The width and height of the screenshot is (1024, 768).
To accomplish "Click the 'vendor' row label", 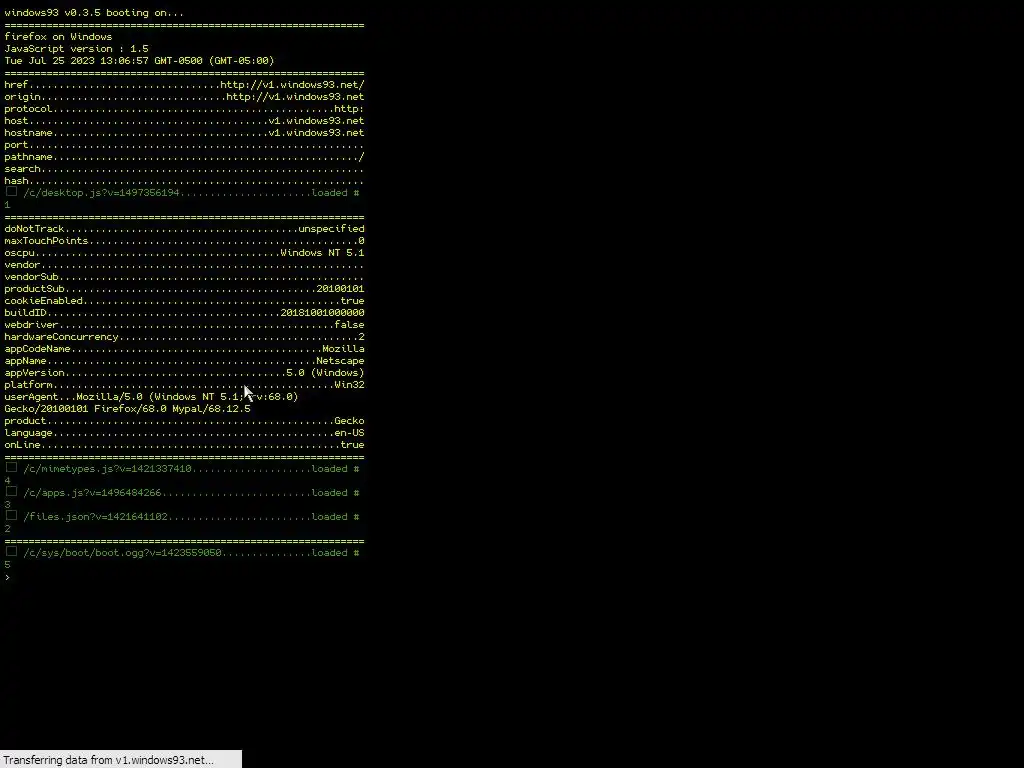I will (x=22, y=264).
